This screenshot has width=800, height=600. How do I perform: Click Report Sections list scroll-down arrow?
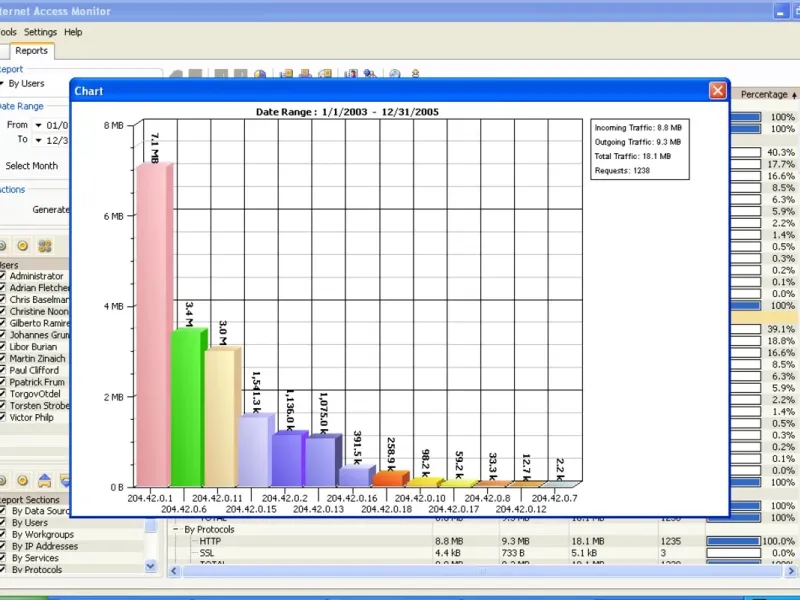tap(151, 565)
